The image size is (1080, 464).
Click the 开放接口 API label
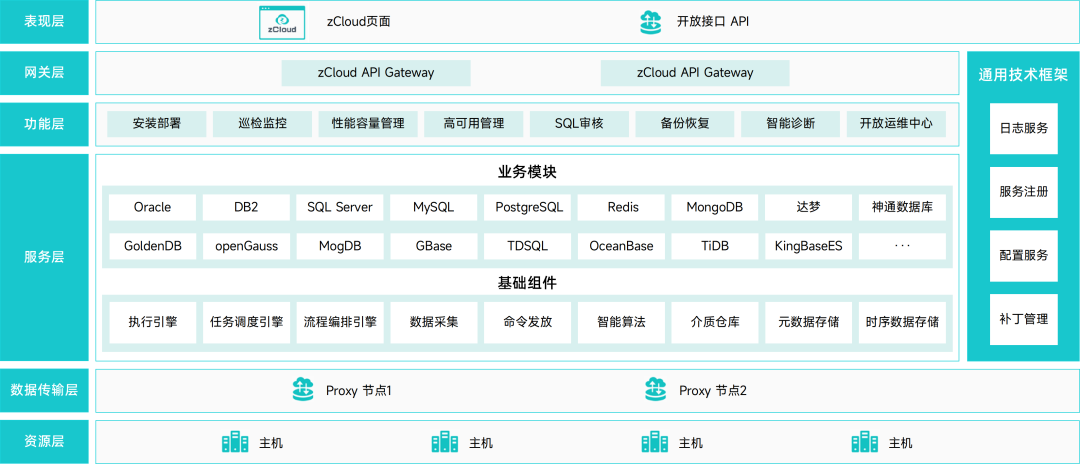(x=712, y=22)
